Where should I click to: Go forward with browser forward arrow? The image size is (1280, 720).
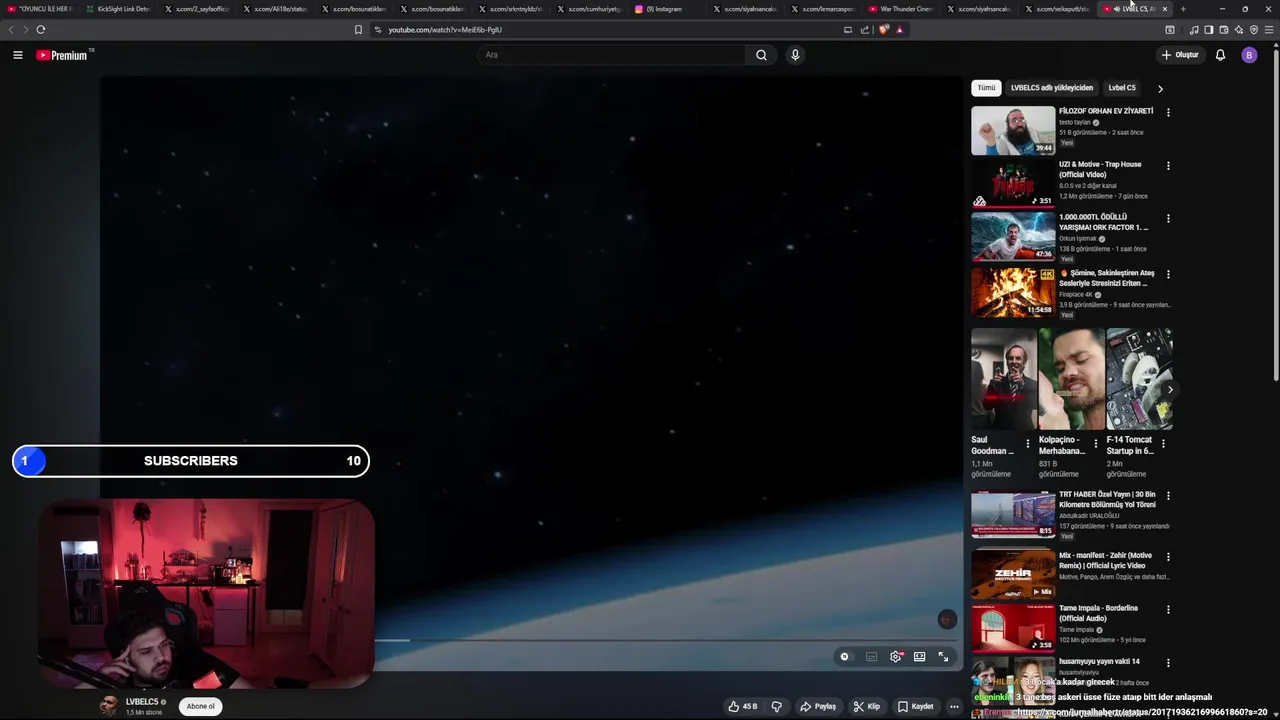25,30
